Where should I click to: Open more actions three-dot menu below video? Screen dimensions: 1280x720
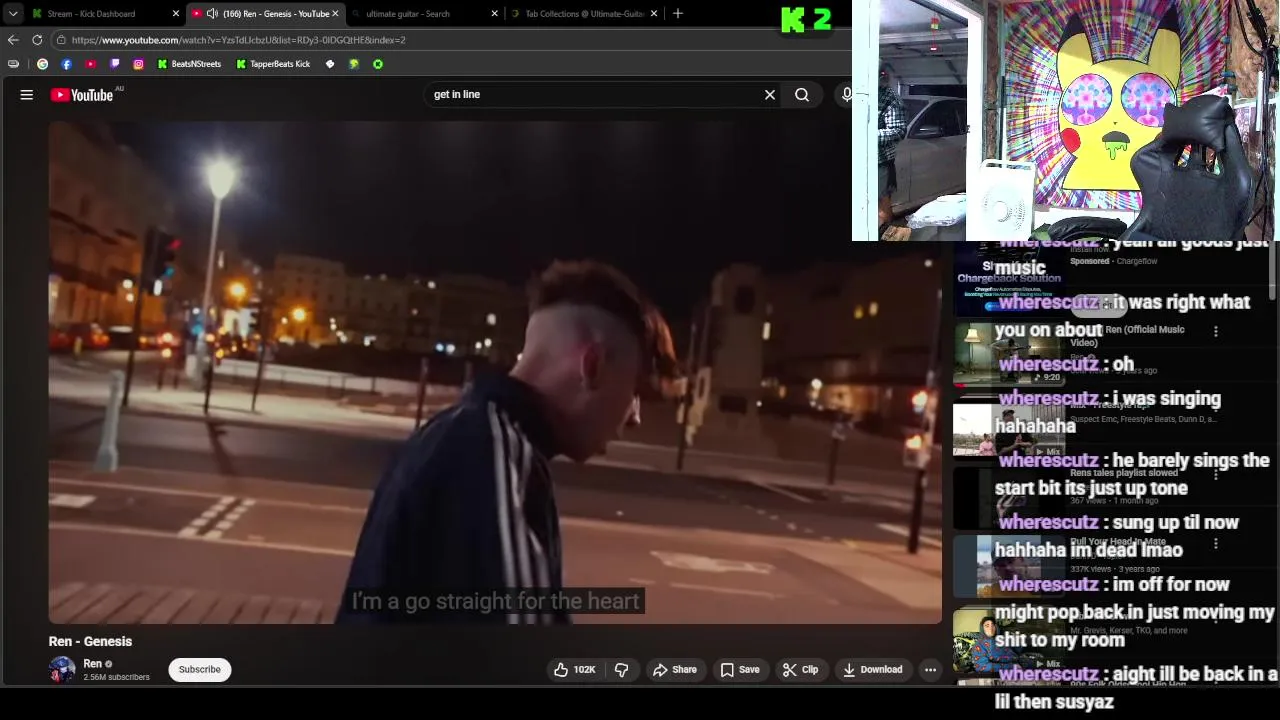click(x=930, y=670)
